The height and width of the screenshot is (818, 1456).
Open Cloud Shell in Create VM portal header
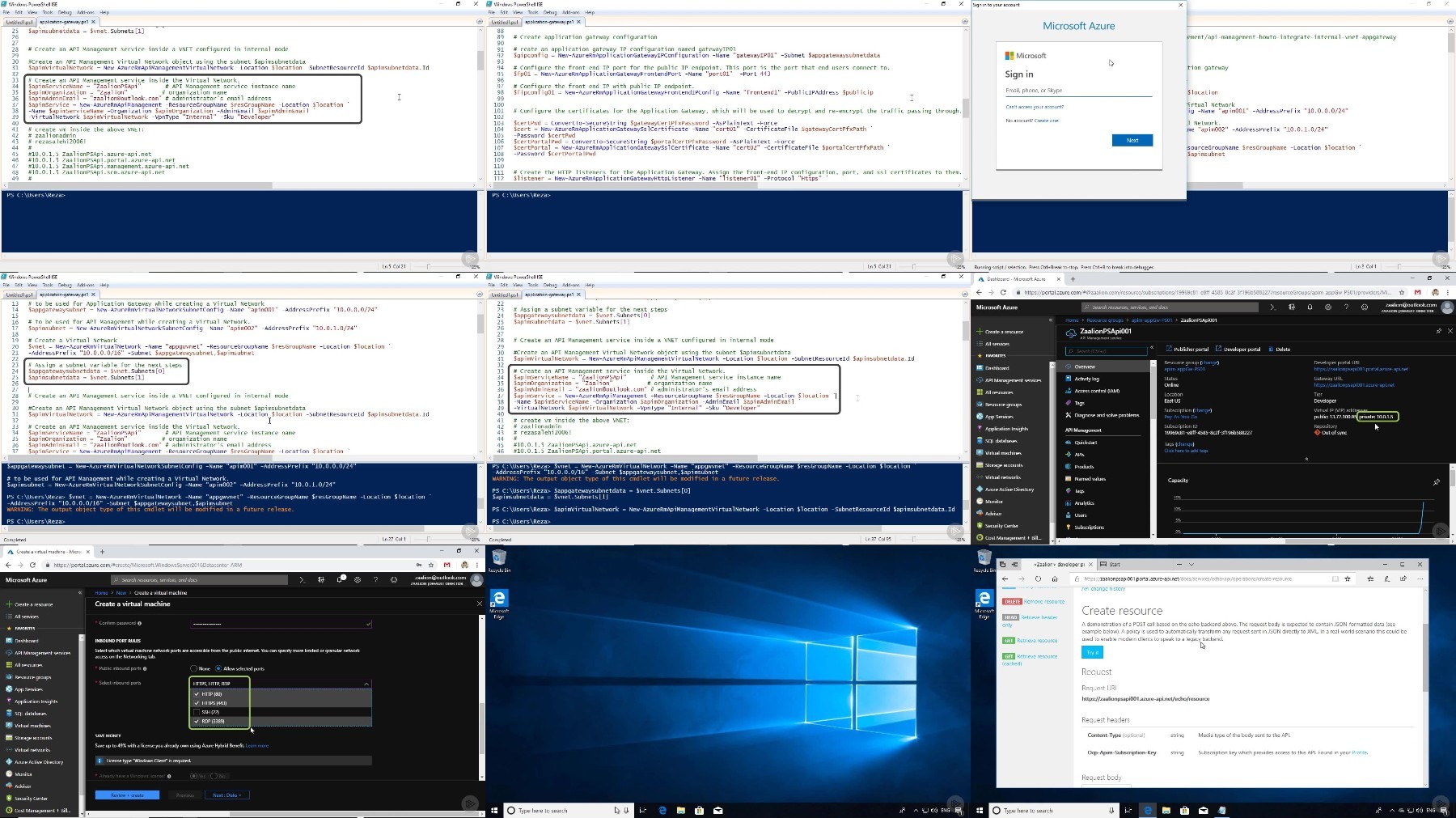click(x=302, y=579)
